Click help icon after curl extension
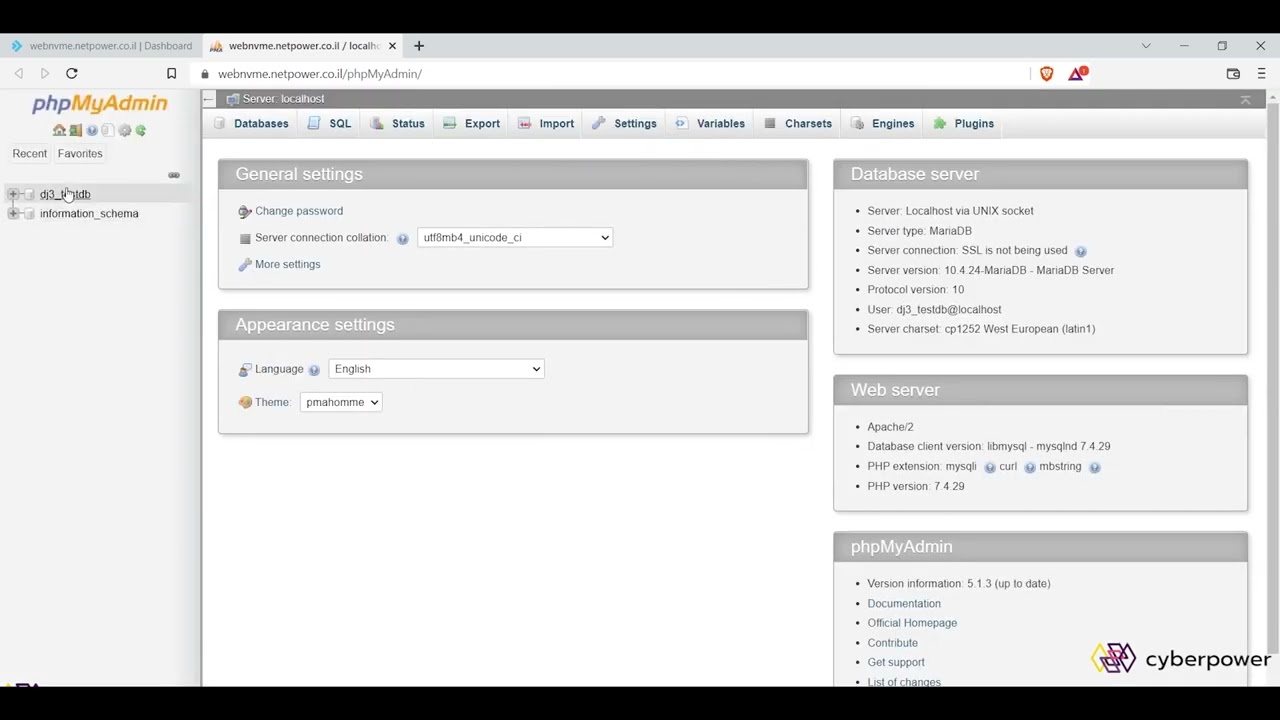1280x720 pixels. click(1029, 467)
